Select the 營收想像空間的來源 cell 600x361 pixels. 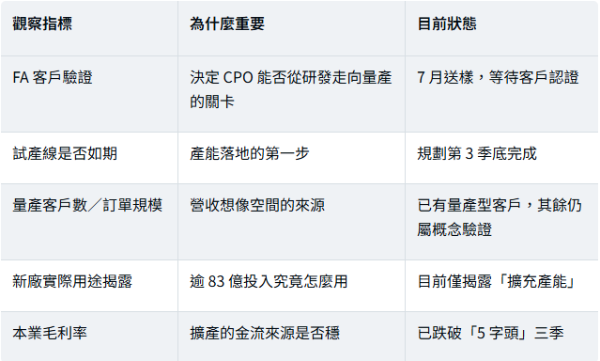pos(291,222)
